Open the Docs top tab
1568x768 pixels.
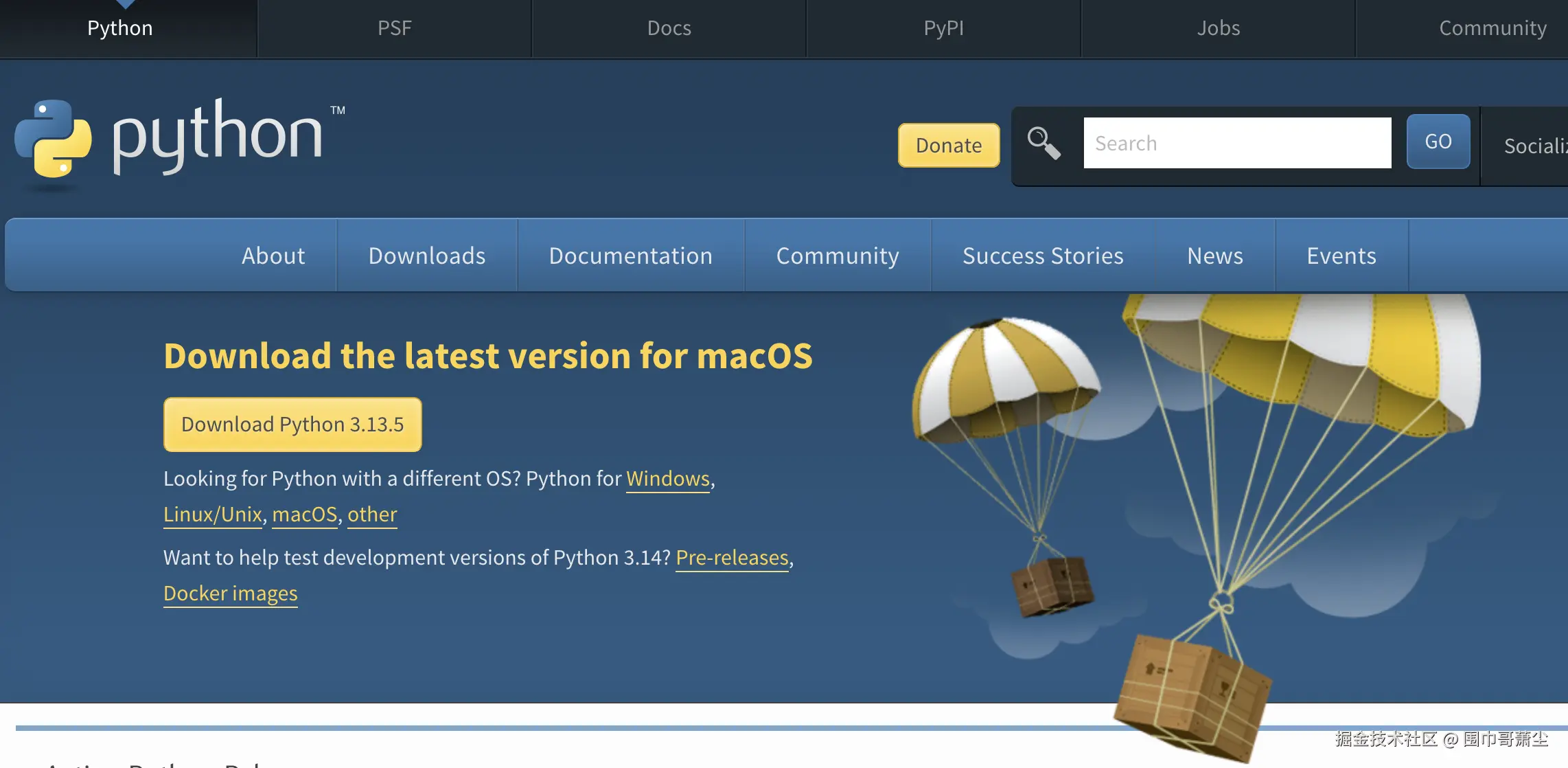tap(669, 28)
